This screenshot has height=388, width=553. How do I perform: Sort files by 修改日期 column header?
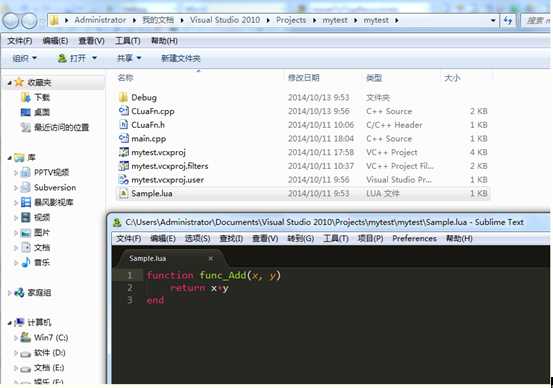(304, 78)
